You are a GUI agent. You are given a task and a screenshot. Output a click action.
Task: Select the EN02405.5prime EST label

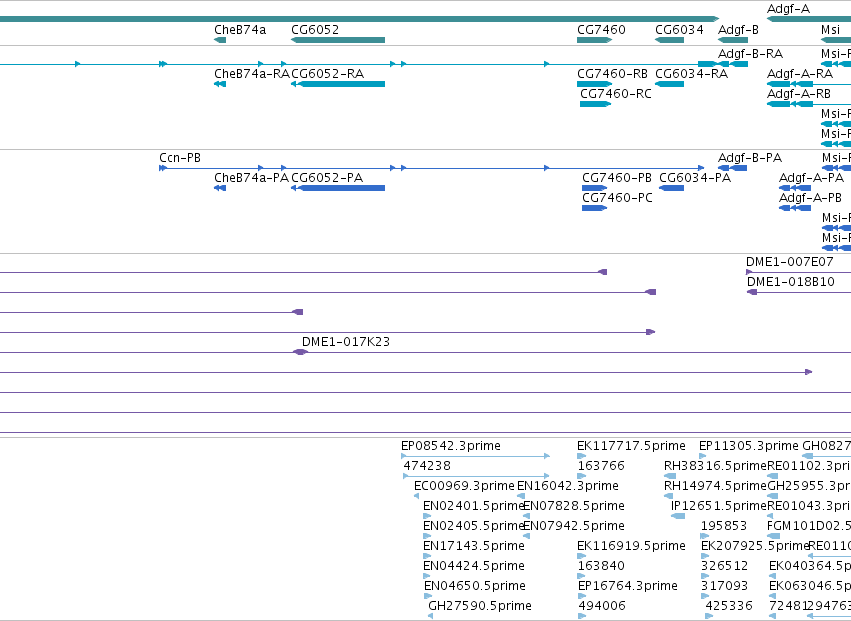[473, 526]
